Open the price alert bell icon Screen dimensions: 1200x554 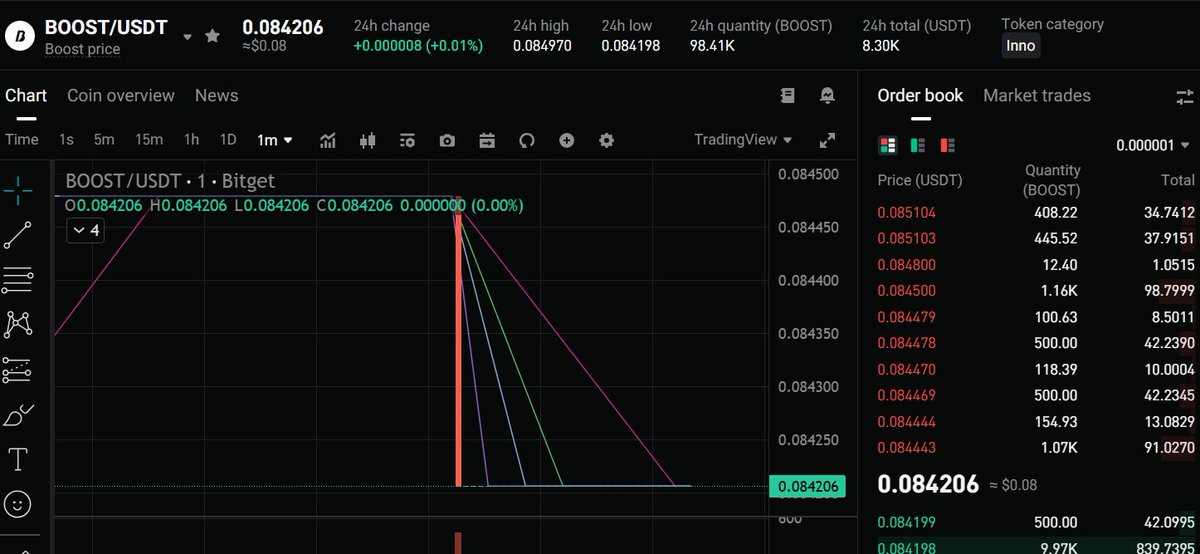(x=827, y=95)
